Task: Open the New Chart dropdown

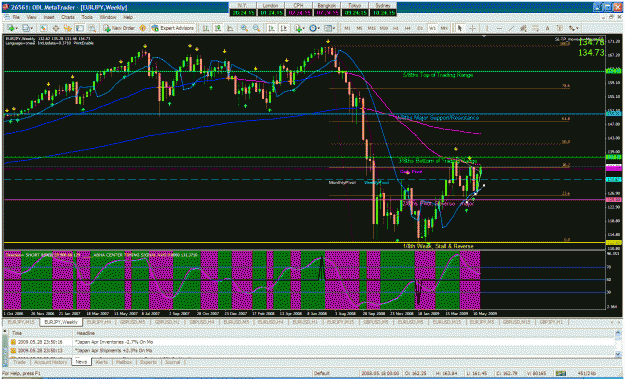Action: pyautogui.click(x=13, y=28)
